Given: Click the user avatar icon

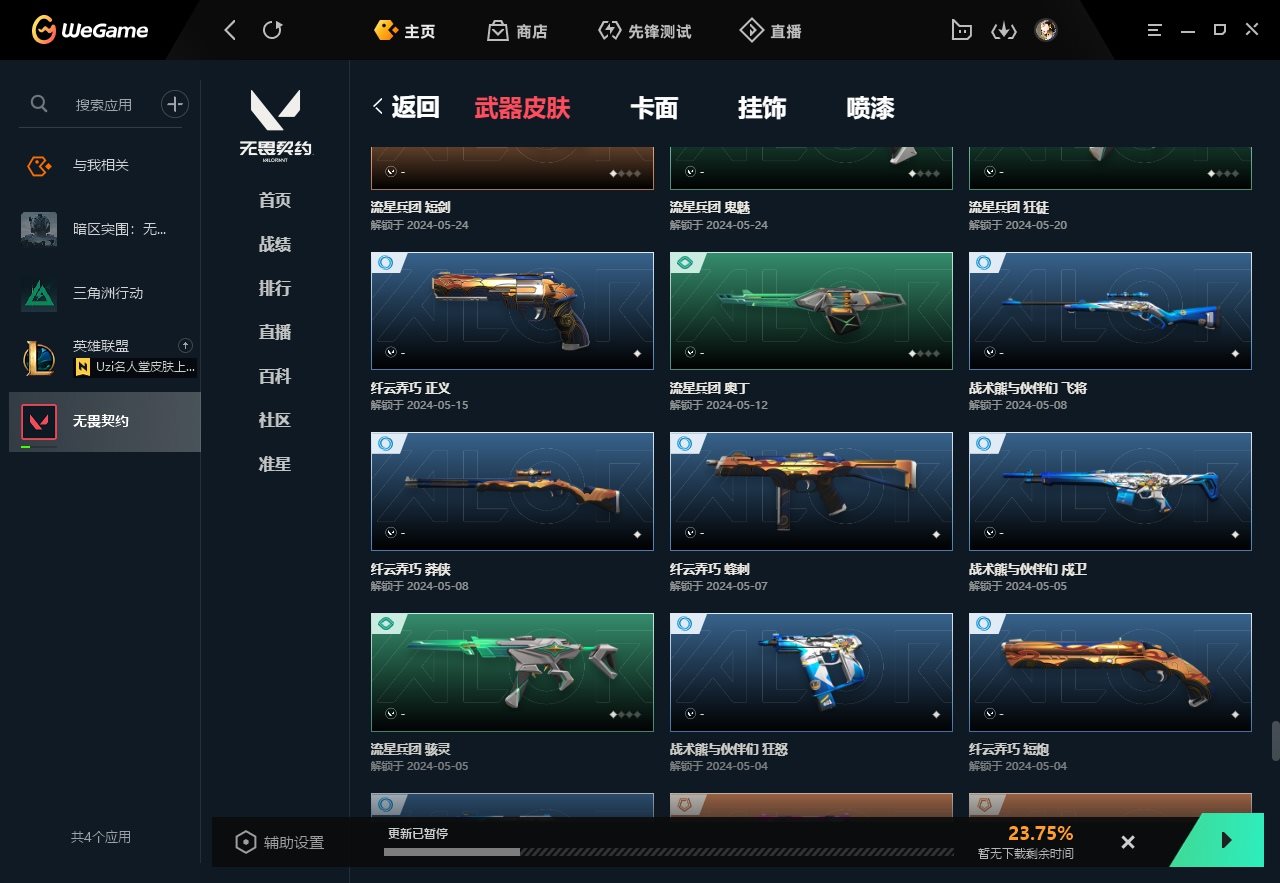Looking at the screenshot, I should [1046, 30].
